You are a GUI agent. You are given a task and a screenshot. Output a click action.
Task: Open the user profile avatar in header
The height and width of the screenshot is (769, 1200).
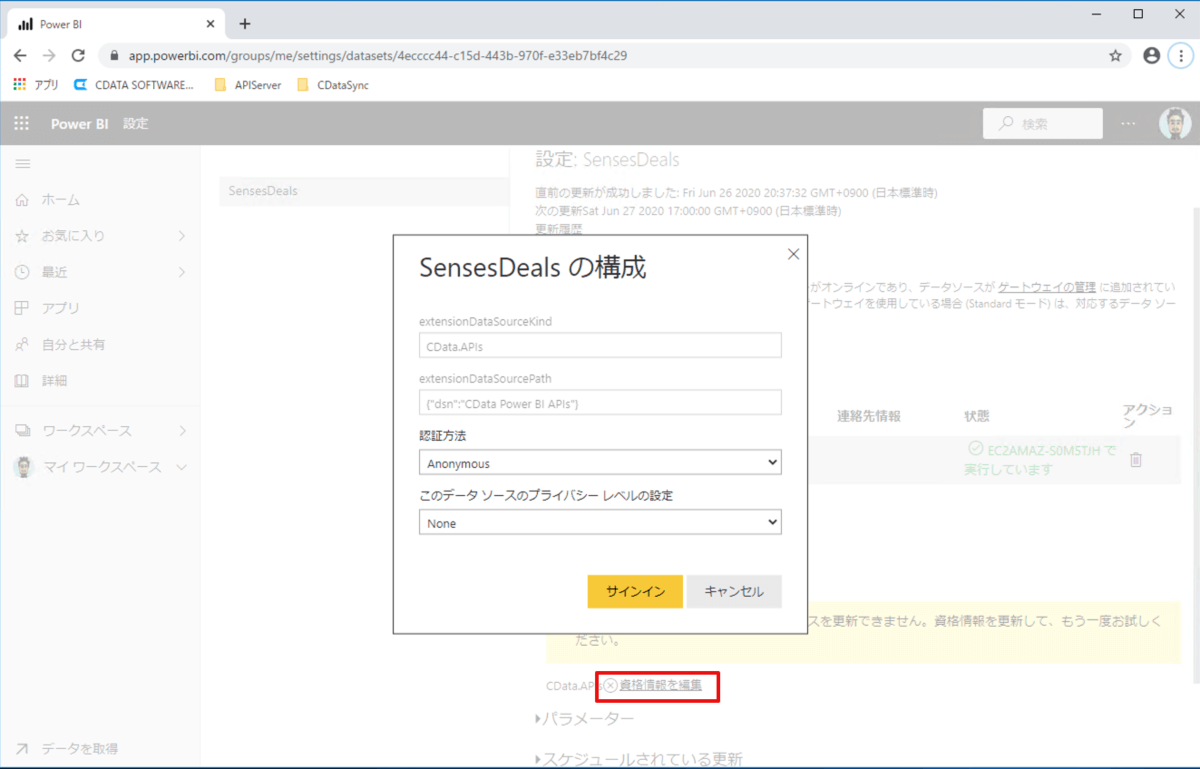click(1175, 123)
